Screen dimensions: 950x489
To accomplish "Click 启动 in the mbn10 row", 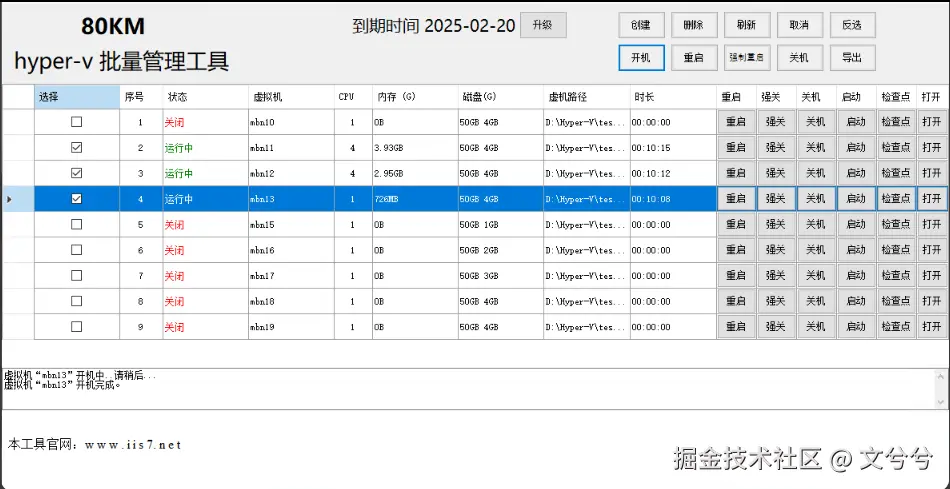I will coord(856,122).
